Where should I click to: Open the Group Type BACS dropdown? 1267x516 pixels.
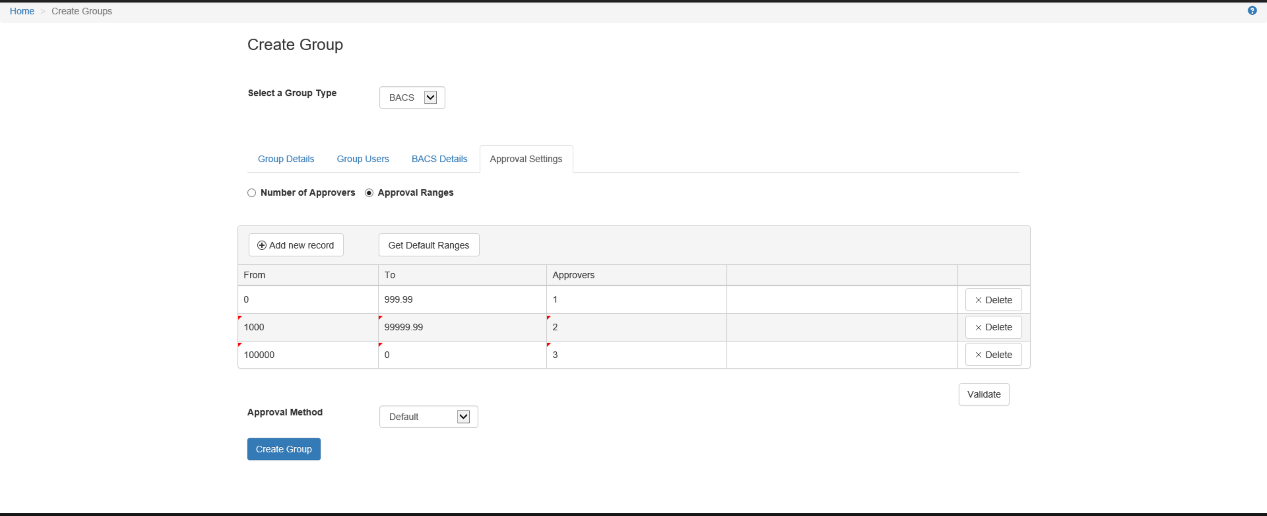[x=412, y=97]
